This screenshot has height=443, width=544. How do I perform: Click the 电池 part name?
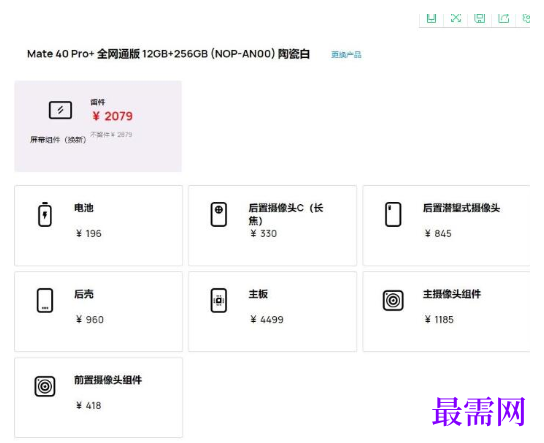point(84,208)
